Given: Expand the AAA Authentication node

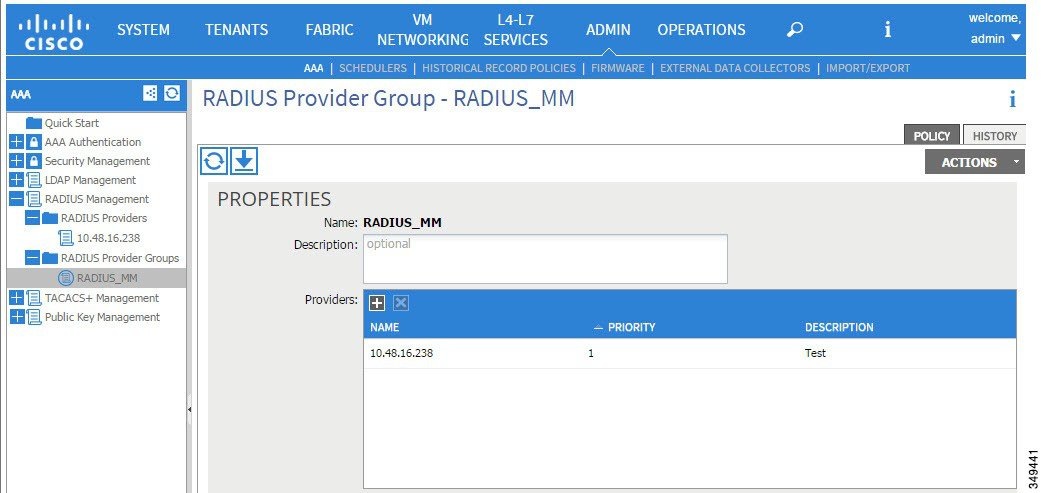Looking at the screenshot, I should 17,142.
